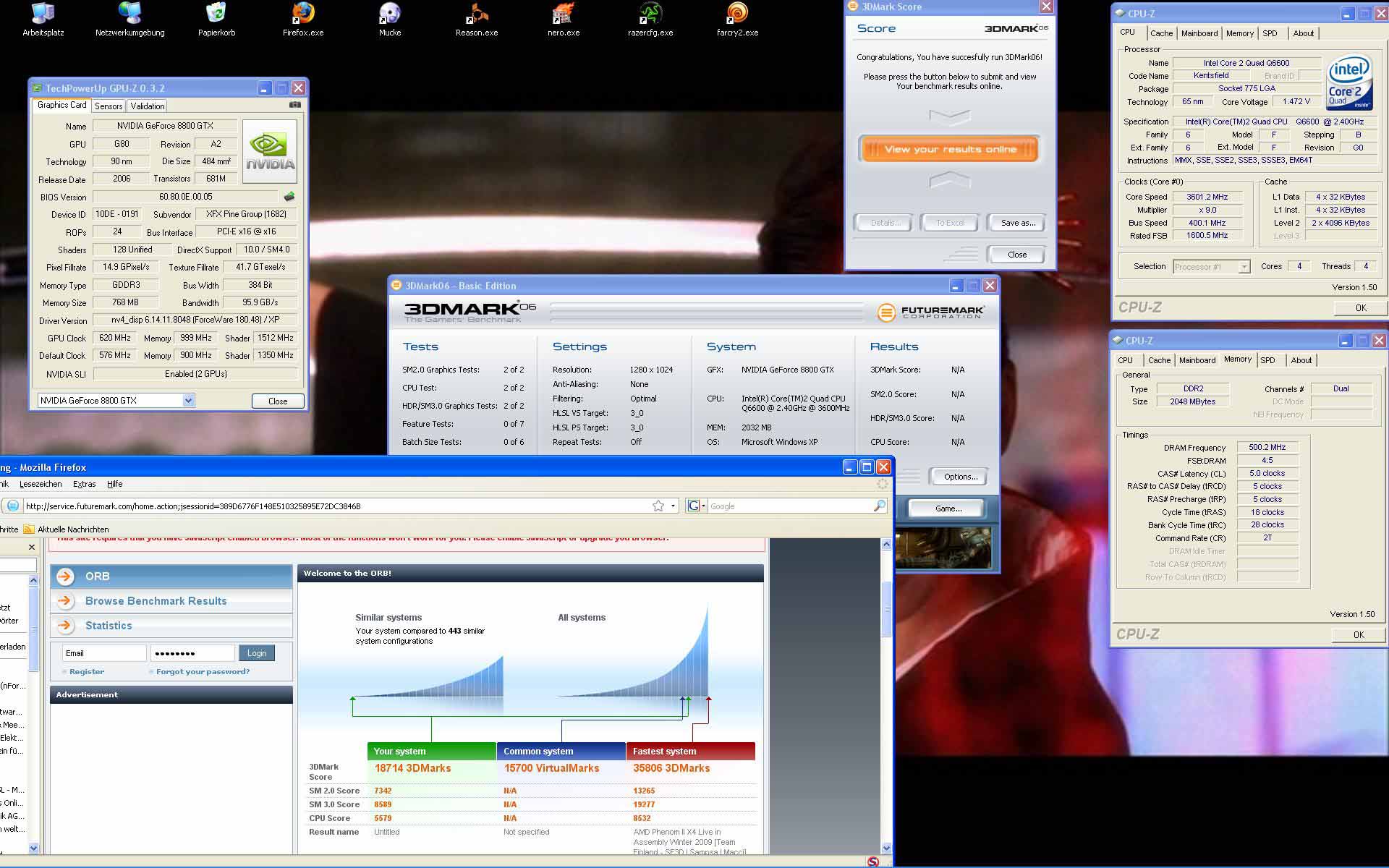This screenshot has width=1389, height=868.
Task: Click the password input field
Action: coord(192,653)
